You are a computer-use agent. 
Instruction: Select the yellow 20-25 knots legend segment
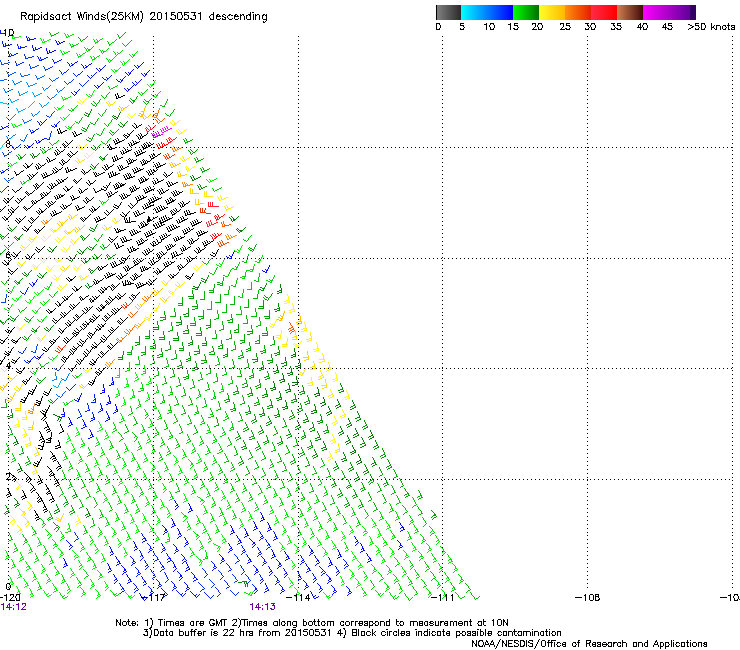552,12
